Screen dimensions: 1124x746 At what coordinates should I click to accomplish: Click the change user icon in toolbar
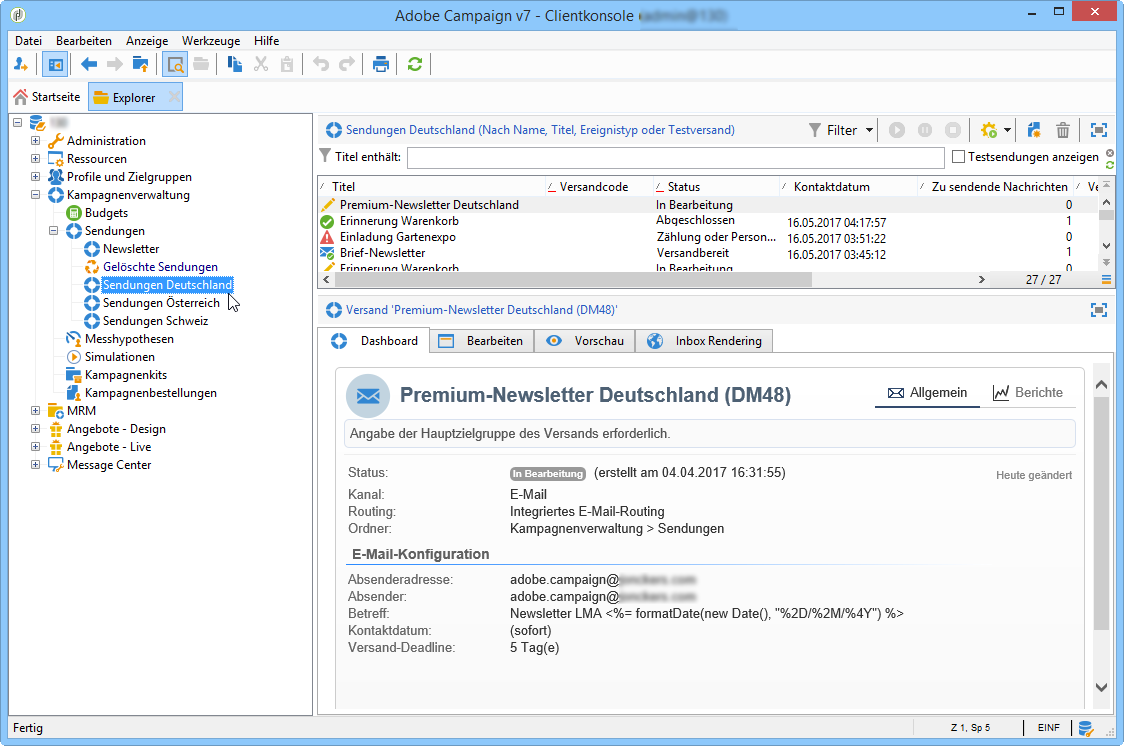[21, 64]
